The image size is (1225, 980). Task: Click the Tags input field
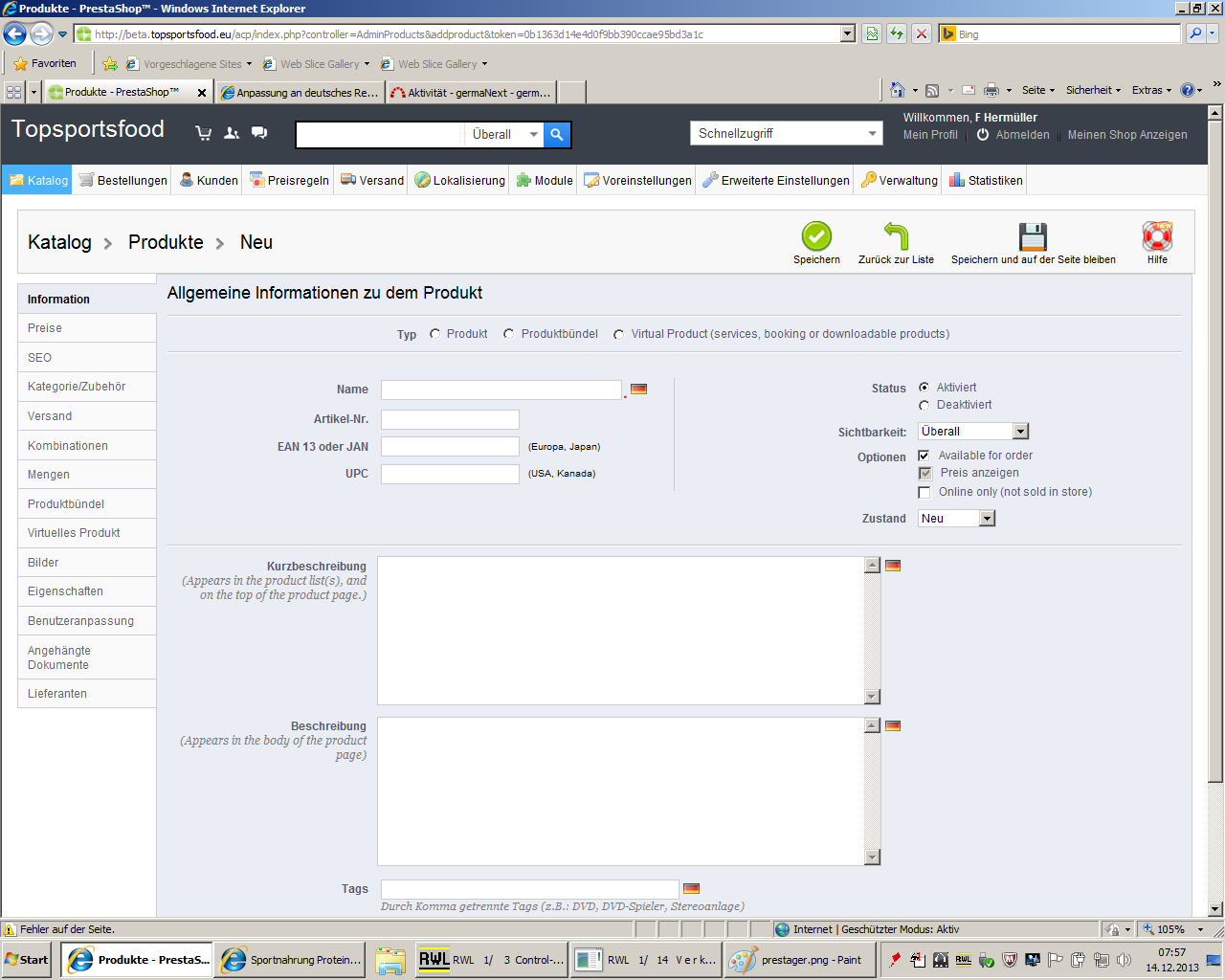click(x=530, y=889)
